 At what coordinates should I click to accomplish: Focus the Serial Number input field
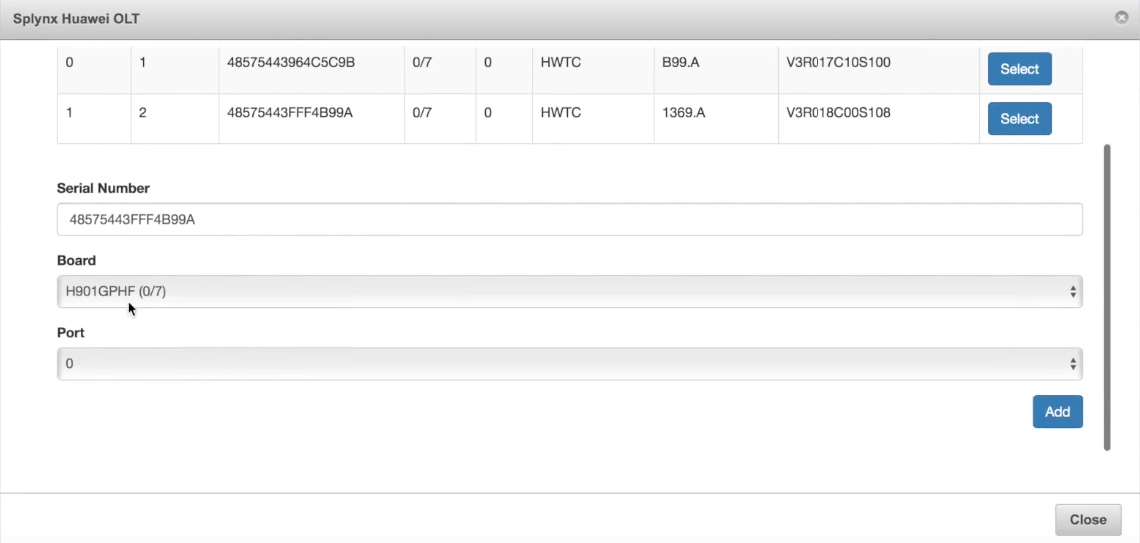coord(569,220)
